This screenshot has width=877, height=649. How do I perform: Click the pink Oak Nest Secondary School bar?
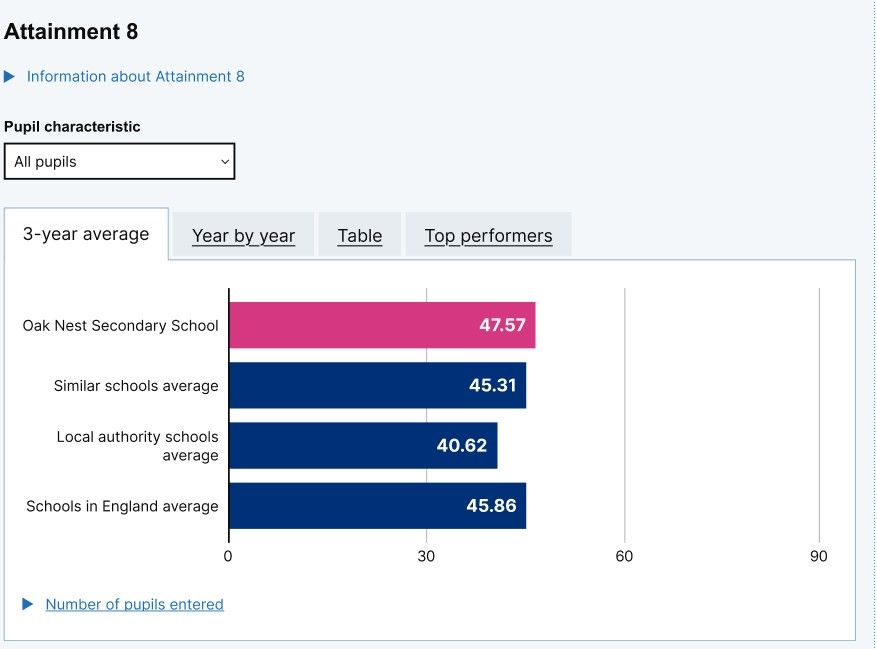click(x=380, y=325)
